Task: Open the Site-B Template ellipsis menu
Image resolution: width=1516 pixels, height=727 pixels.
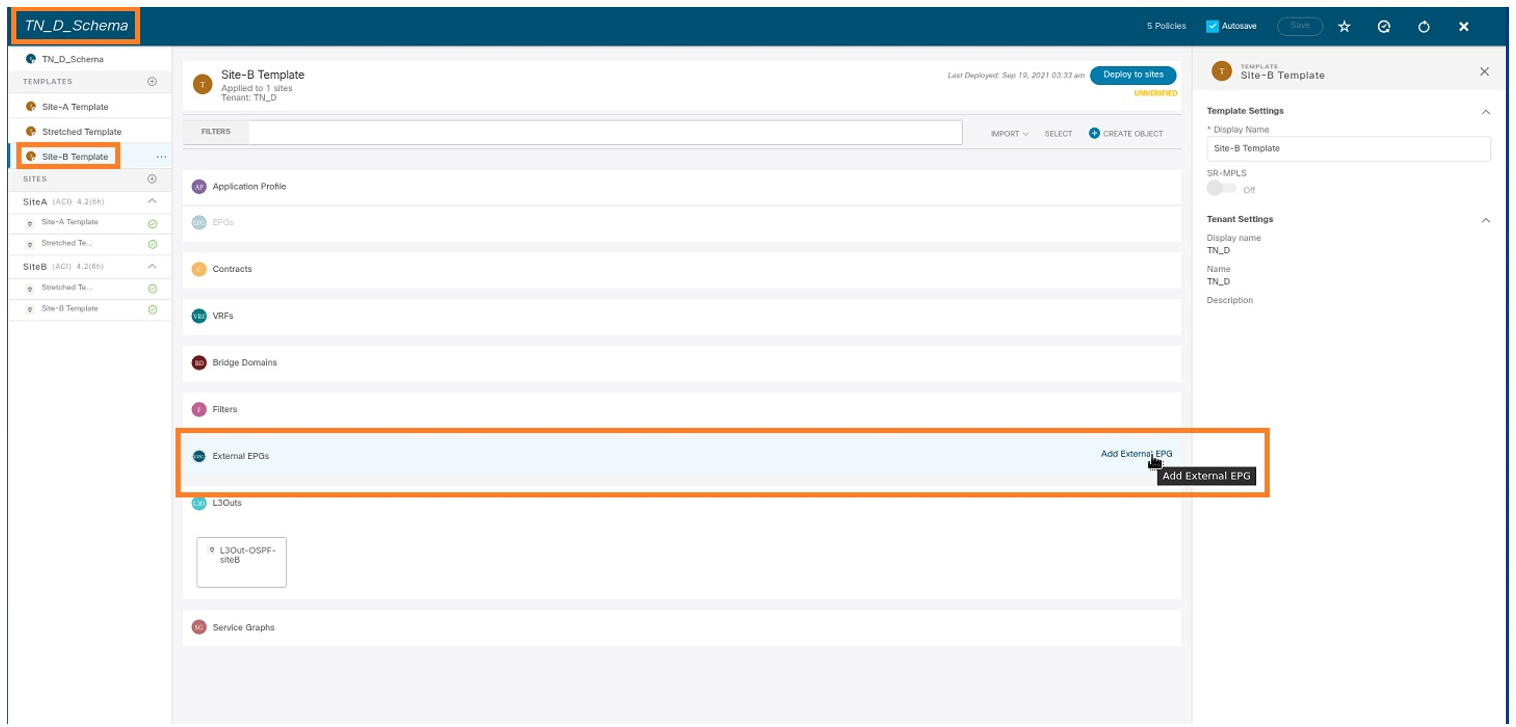Action: (161, 157)
